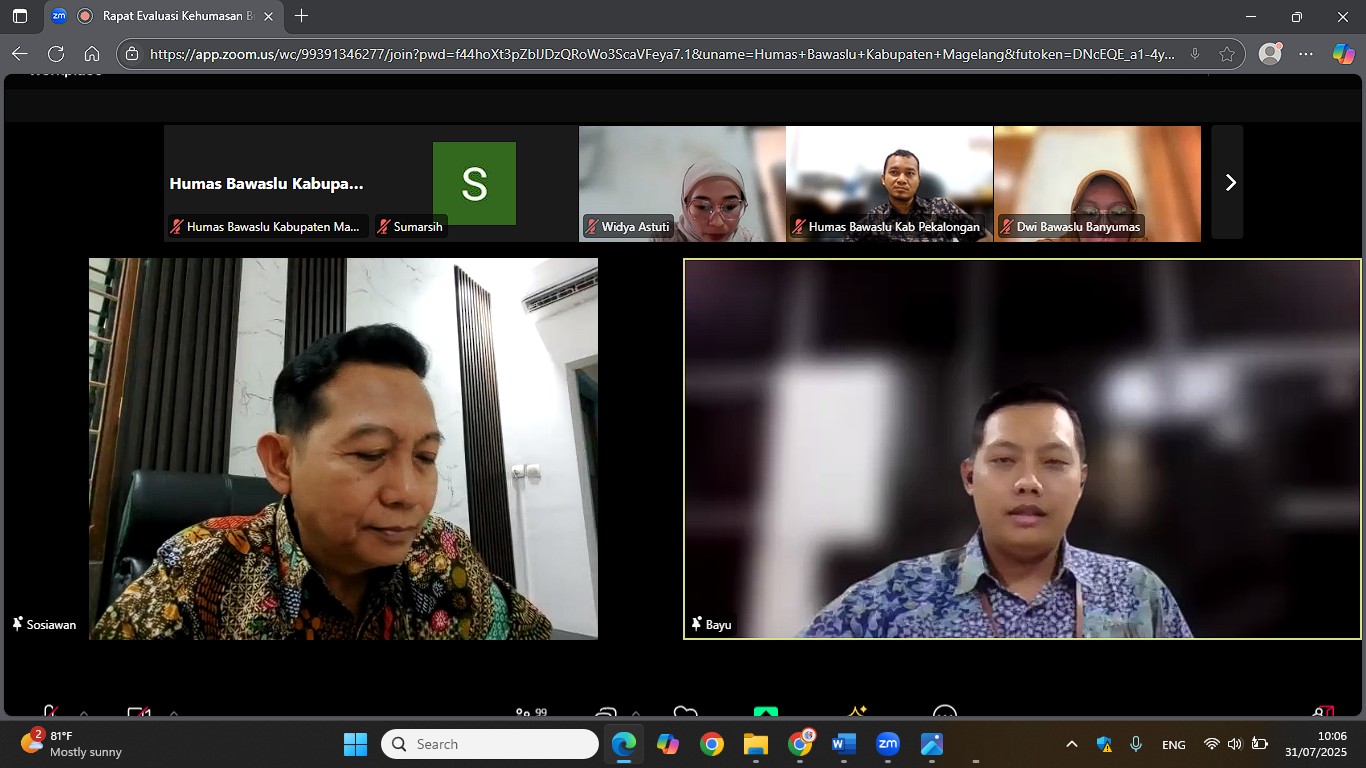Open Edge Settings and more menu

coord(1307,54)
